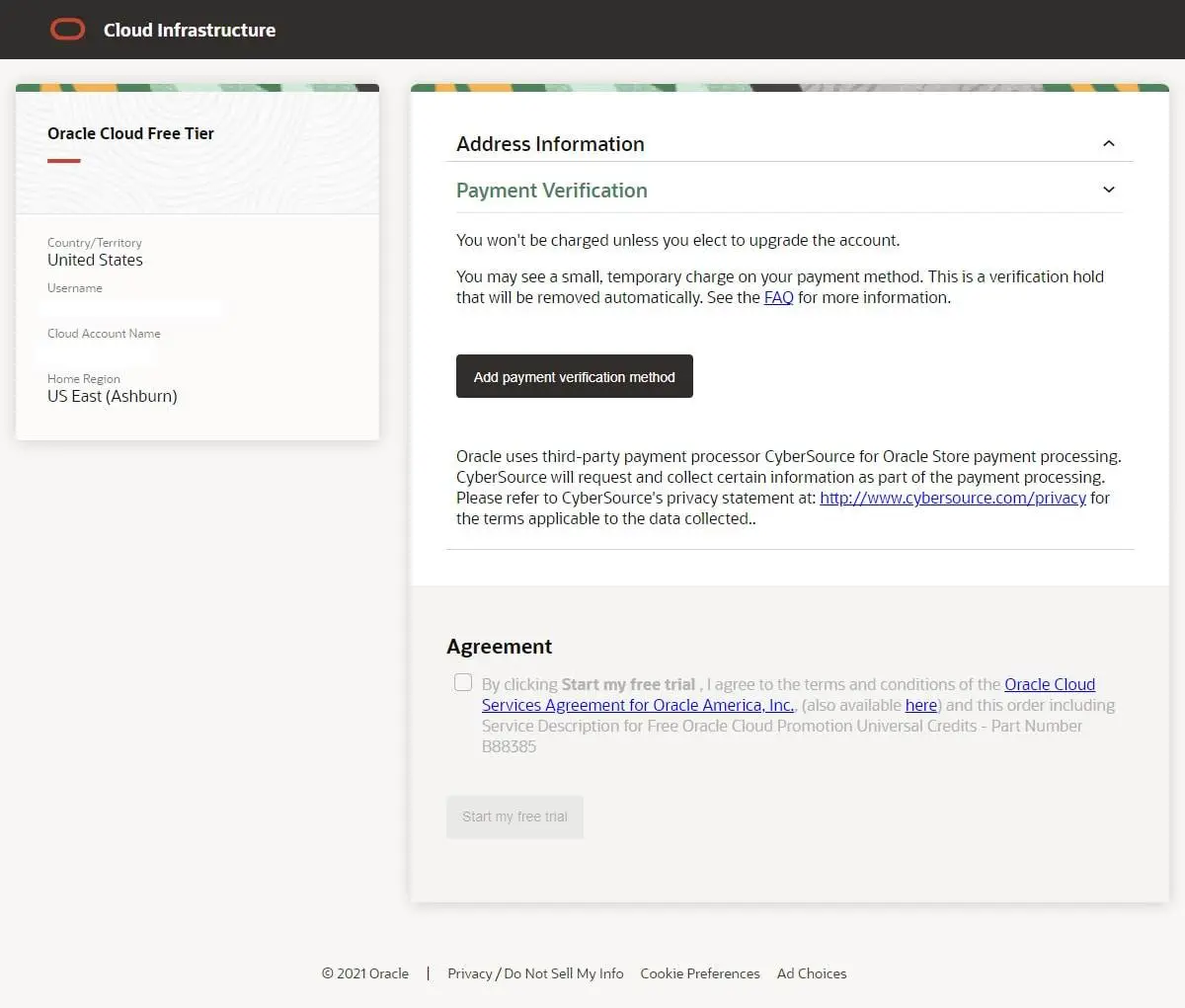This screenshot has height=1008, width=1185.
Task: Check the agreement terms checkbox
Action: pyautogui.click(x=463, y=682)
